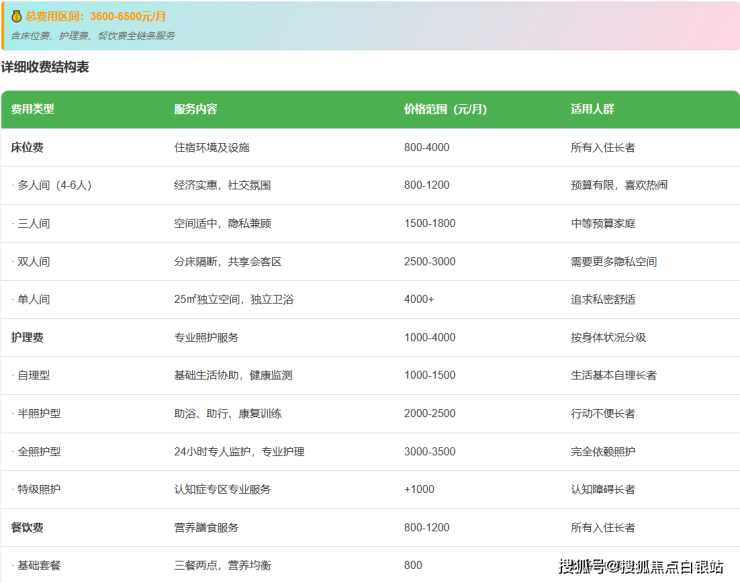Click the 基础套餐 row label
Image resolution: width=740 pixels, height=583 pixels.
[x=36, y=565]
